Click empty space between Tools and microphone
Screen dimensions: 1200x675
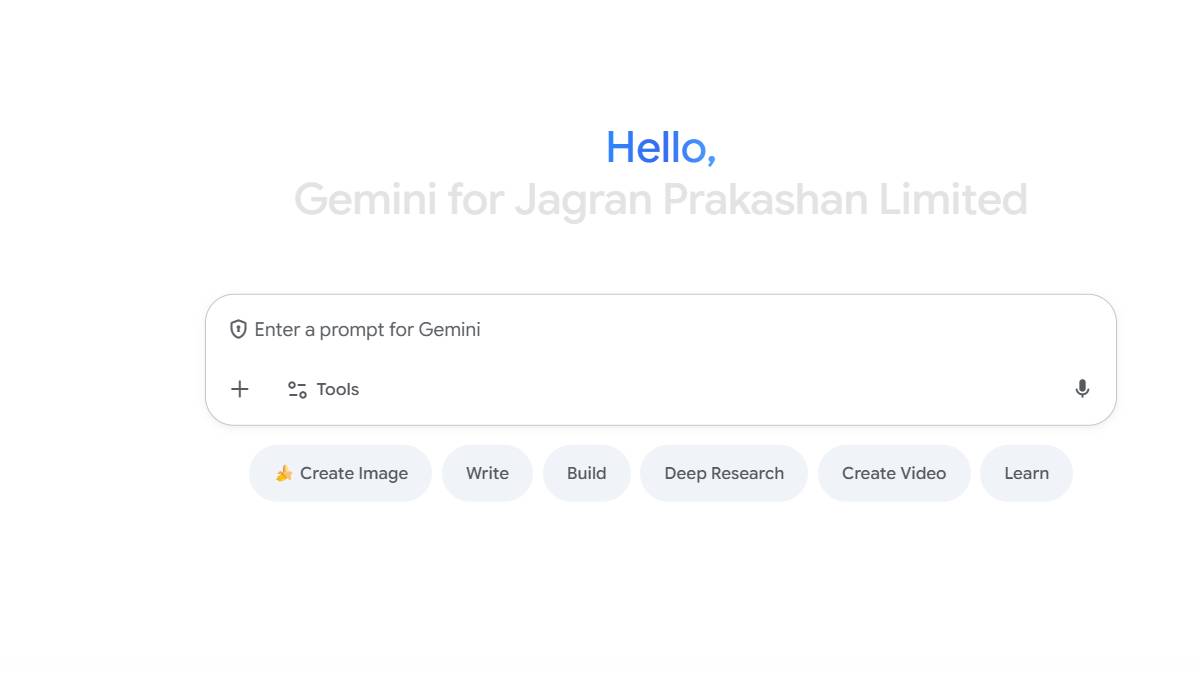[x=700, y=389]
